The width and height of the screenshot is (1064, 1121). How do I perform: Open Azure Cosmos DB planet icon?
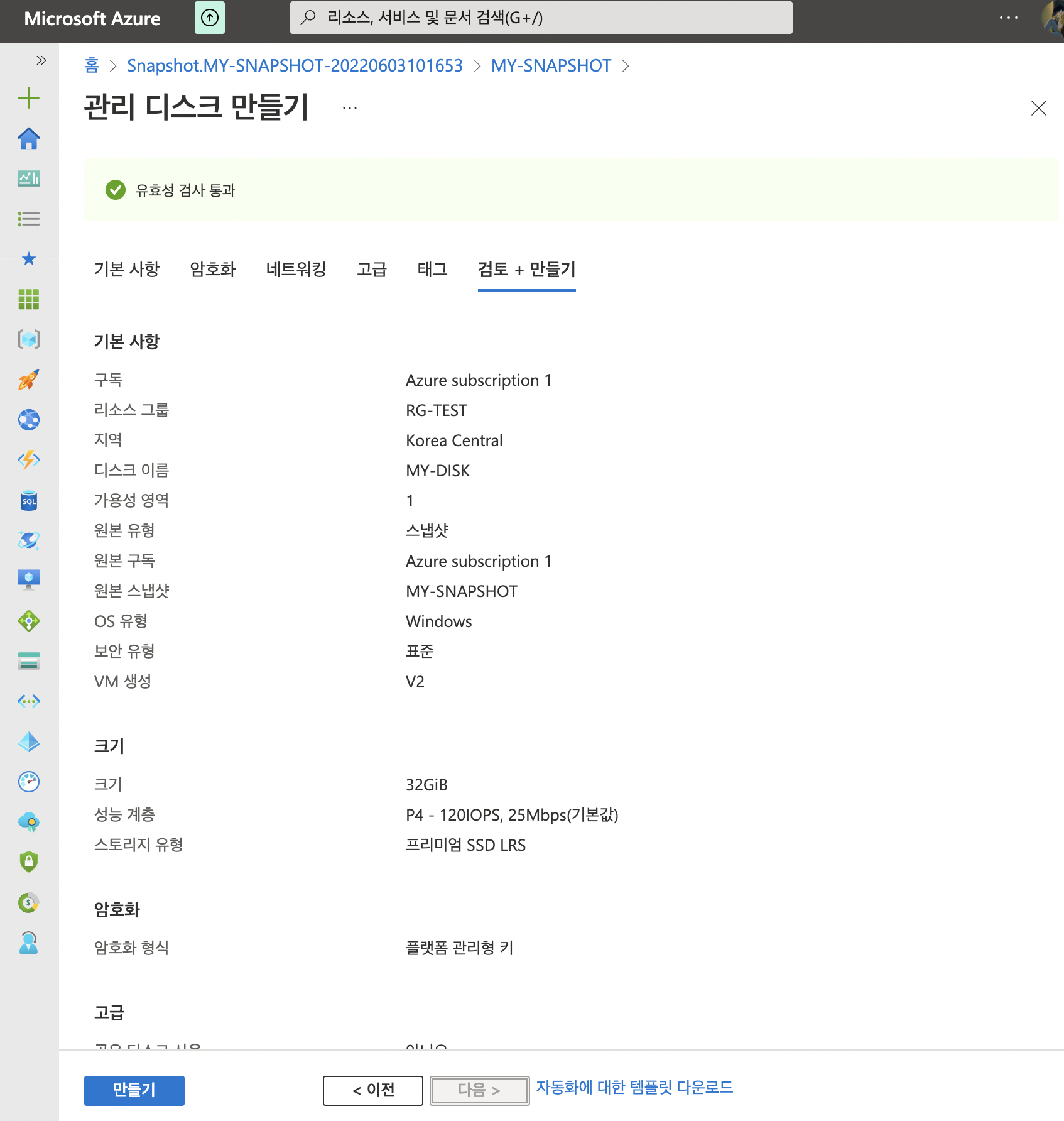pos(29,540)
